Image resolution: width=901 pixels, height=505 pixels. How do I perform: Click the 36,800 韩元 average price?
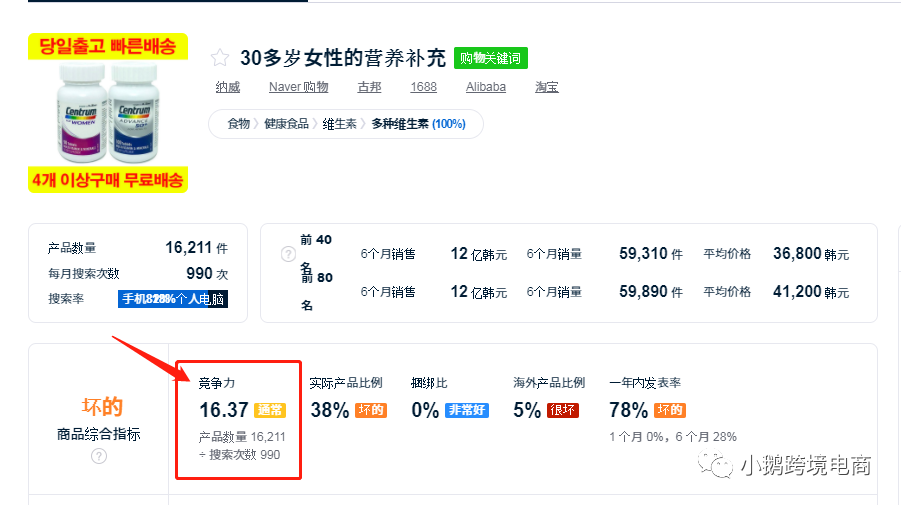tap(811, 254)
